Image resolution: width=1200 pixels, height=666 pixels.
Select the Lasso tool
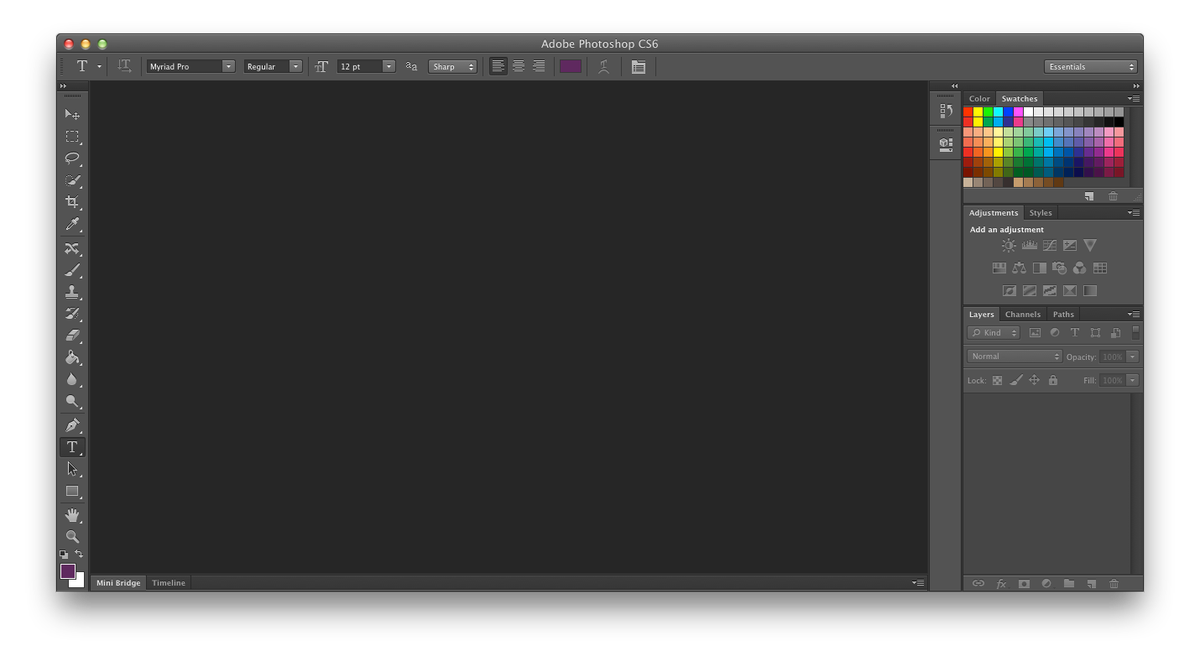72,158
